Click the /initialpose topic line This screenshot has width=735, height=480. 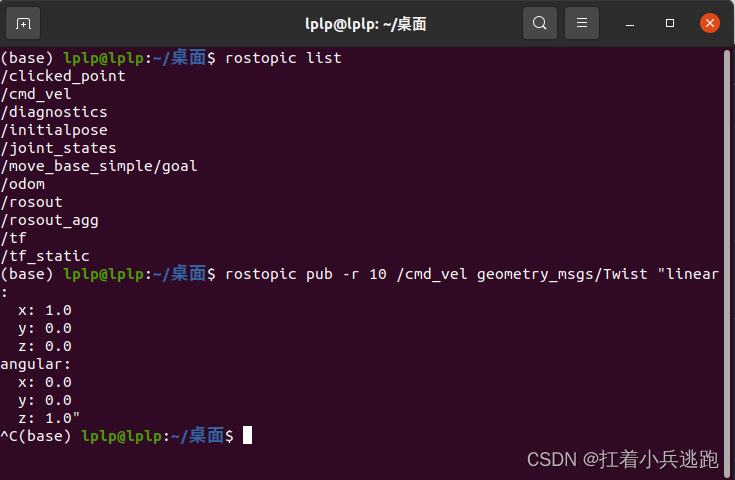pos(54,130)
